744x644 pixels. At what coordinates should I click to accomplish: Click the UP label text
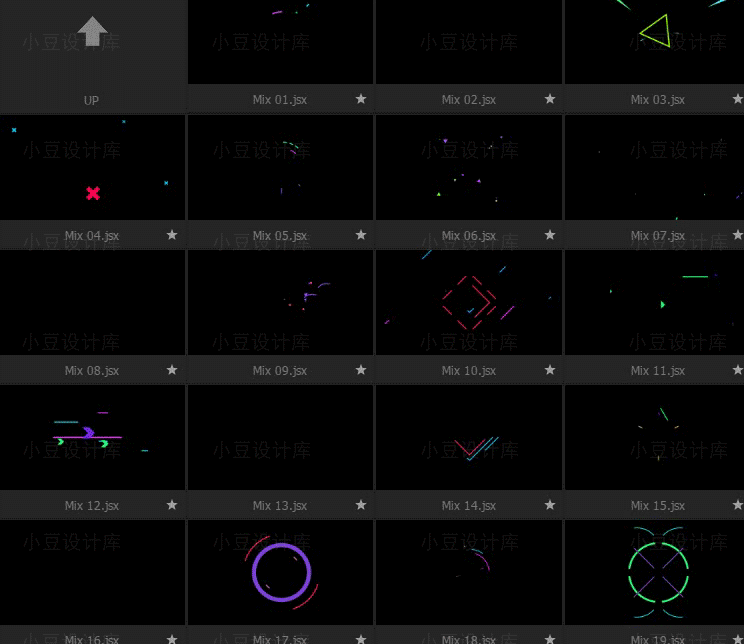(x=91, y=100)
